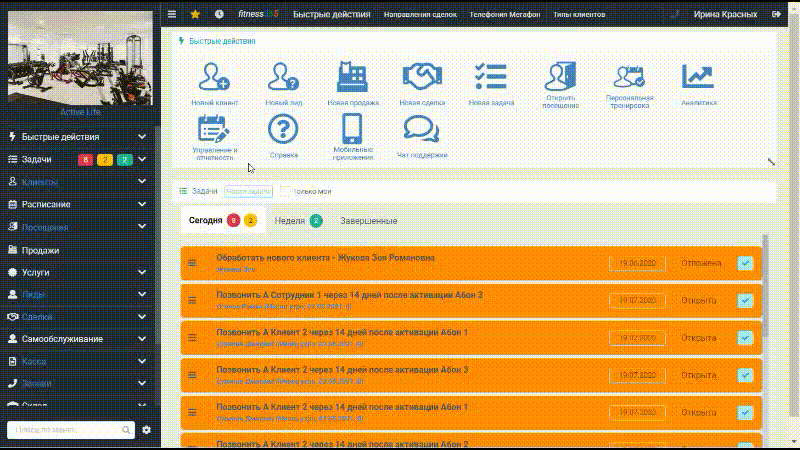800x450 pixels.
Task: Open Направления сделок in top bar
Action: (420, 14)
